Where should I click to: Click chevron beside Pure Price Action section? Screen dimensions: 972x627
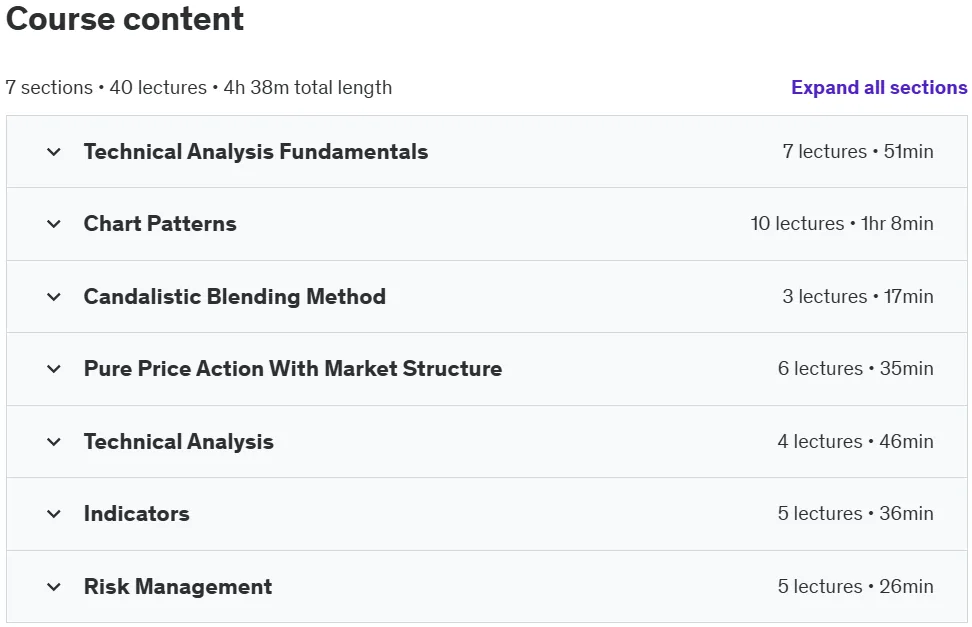coord(54,369)
